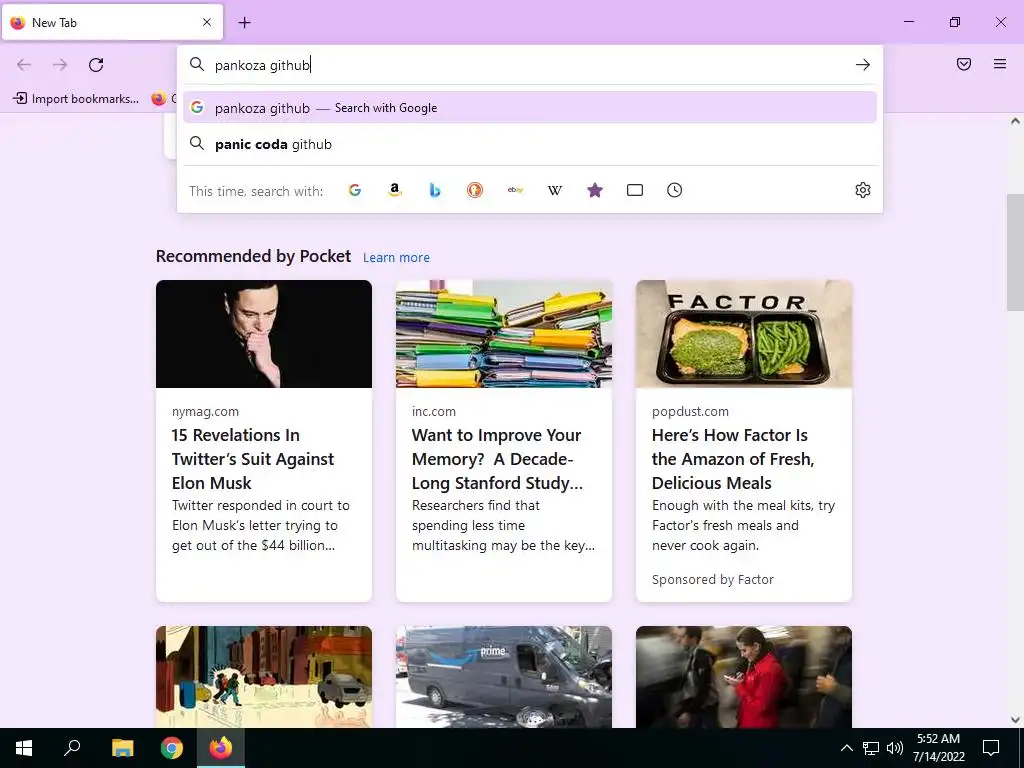This screenshot has height=768, width=1024.
Task: Click 'Sponsored by Factor' text
Action: 712,579
